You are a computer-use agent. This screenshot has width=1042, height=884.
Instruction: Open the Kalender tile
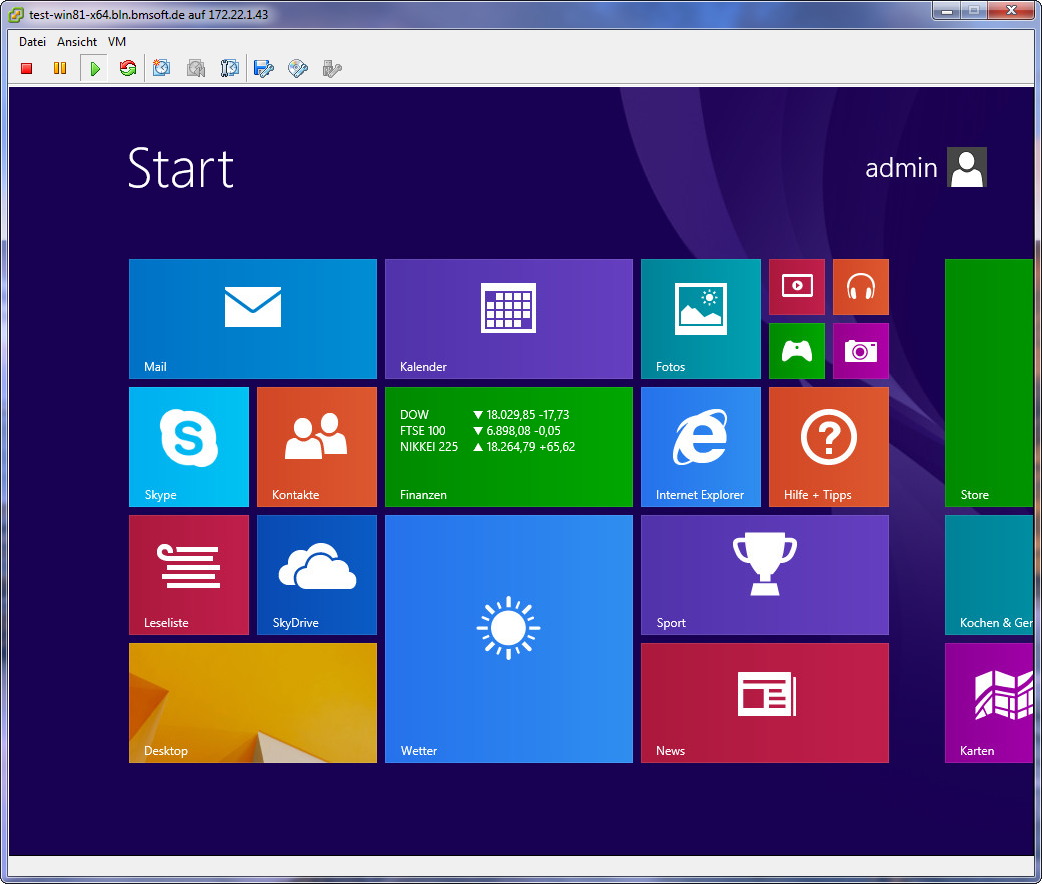tap(508, 319)
